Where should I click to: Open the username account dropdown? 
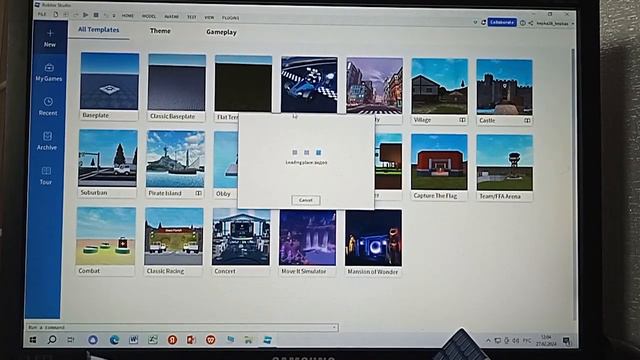(x=555, y=24)
